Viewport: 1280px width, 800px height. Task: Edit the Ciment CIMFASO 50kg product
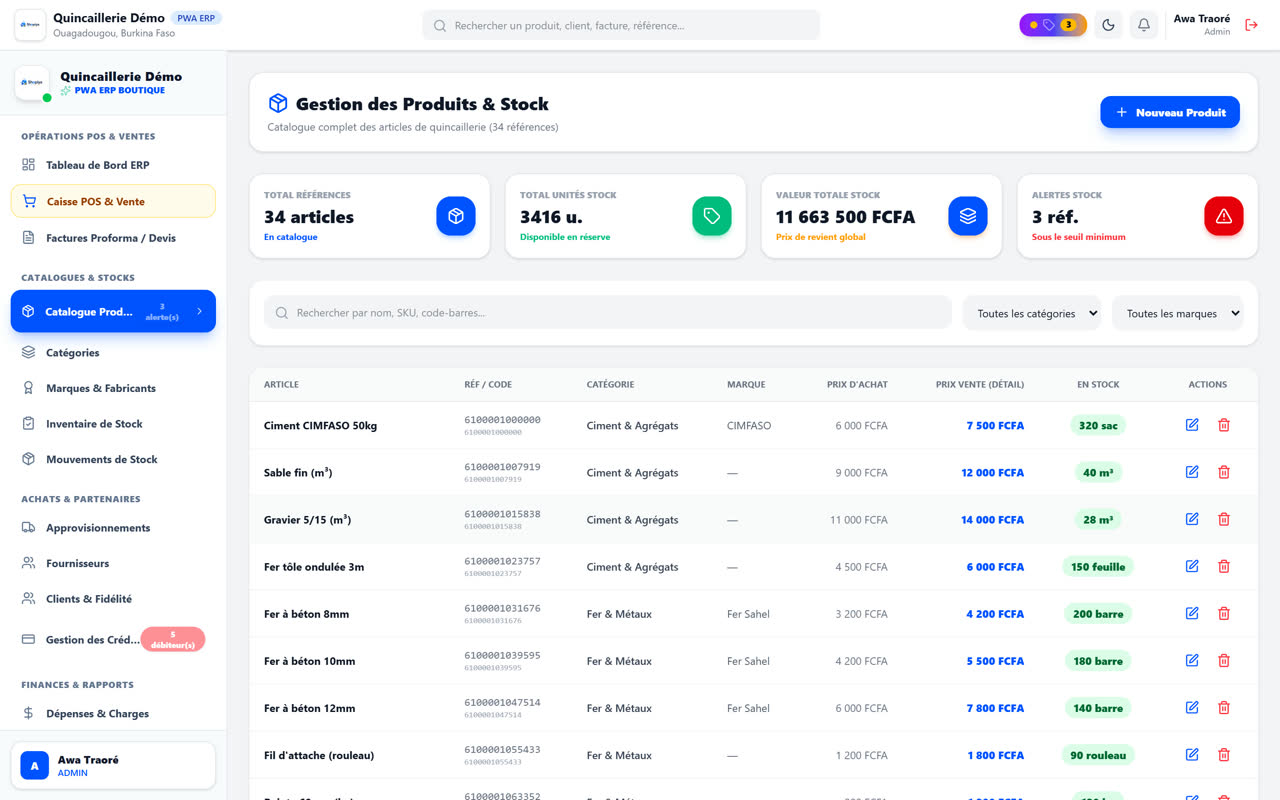coord(1192,425)
